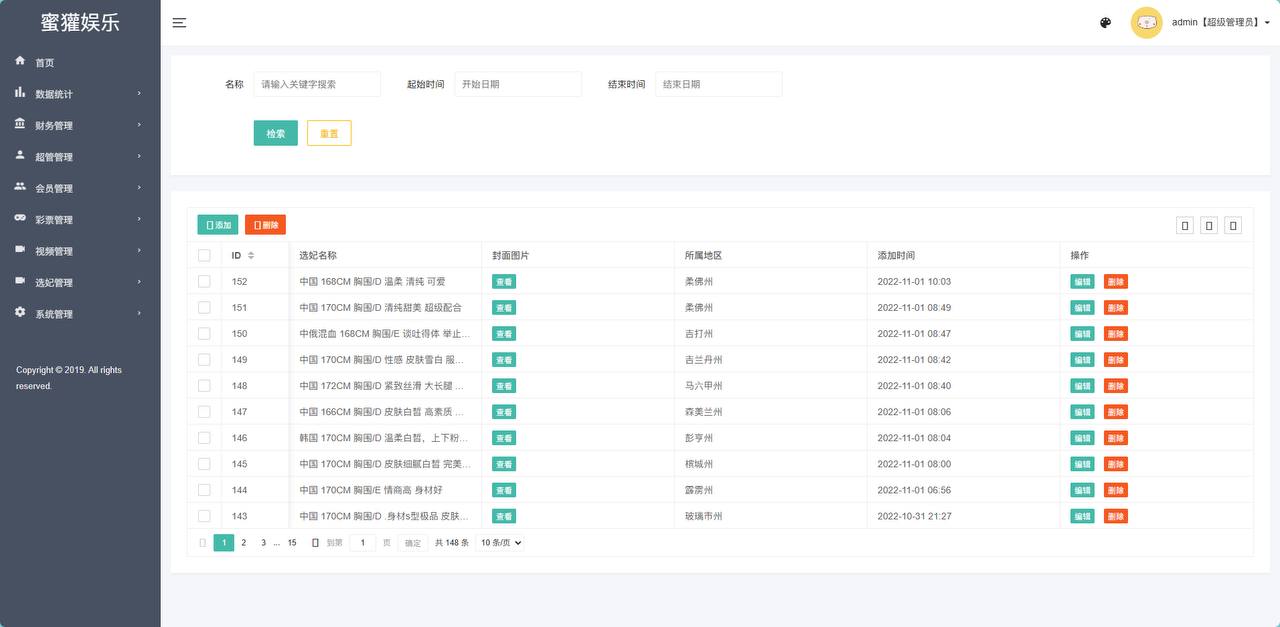Click the 视频管理 video icon in sidebar

point(20,250)
